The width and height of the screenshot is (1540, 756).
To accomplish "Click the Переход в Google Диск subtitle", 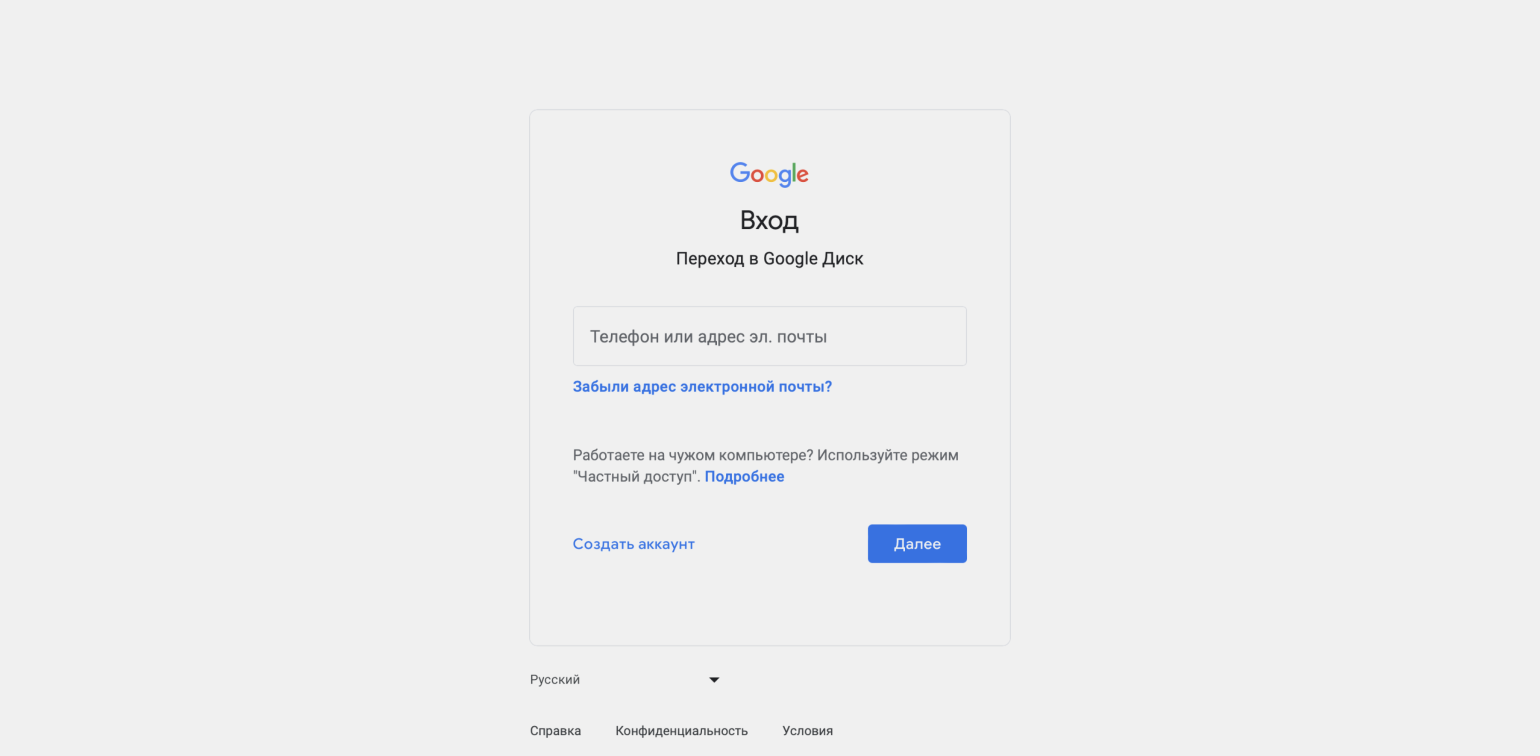I will (769, 259).
